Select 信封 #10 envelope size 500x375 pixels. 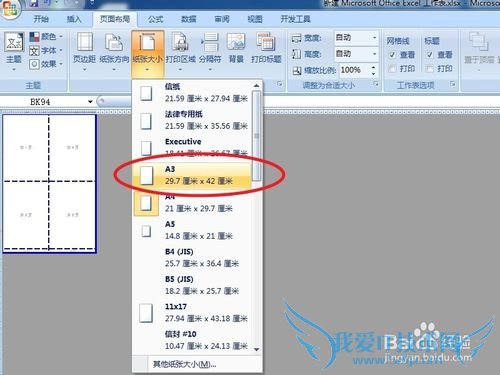coord(192,340)
